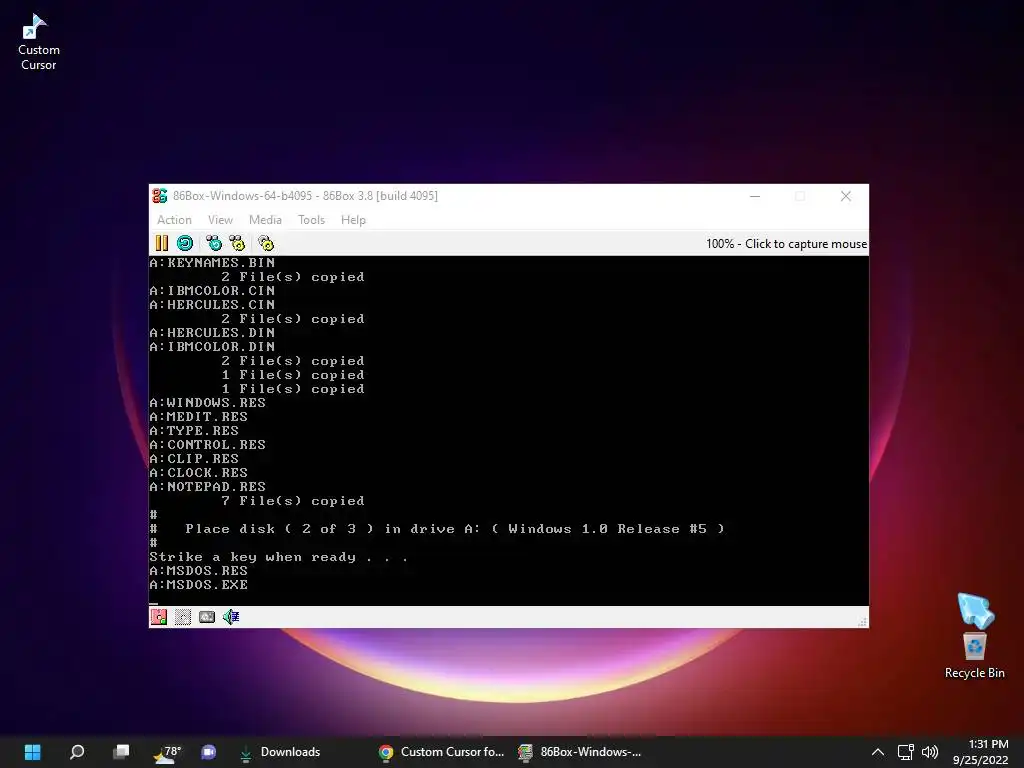
Task: Click the 'A:IBMCOLOR.DIN' line
Action: point(212,347)
